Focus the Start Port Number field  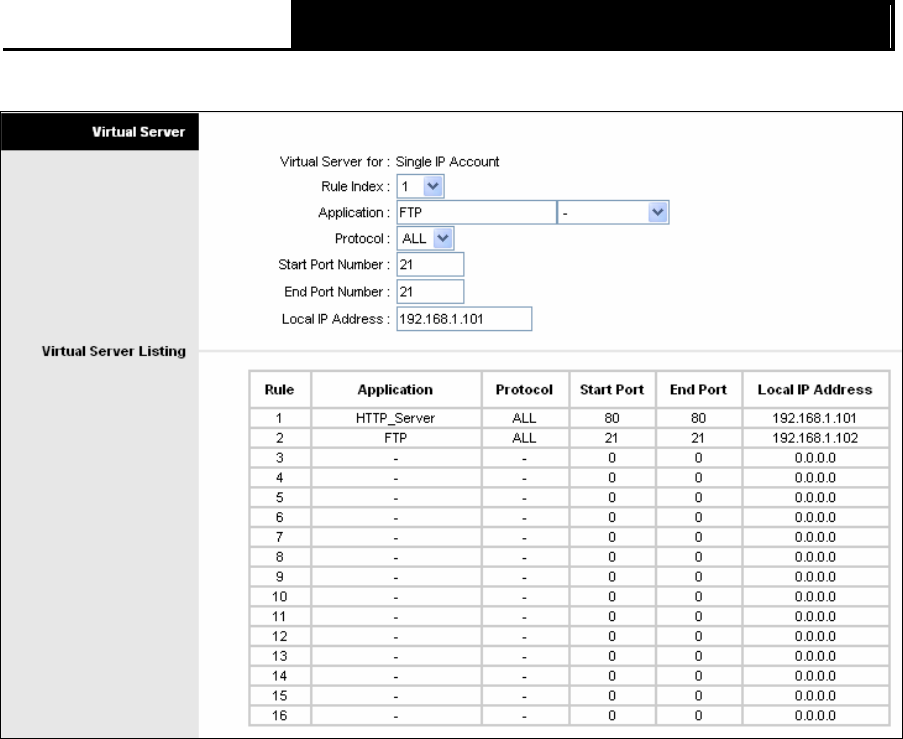pyautogui.click(x=430, y=264)
